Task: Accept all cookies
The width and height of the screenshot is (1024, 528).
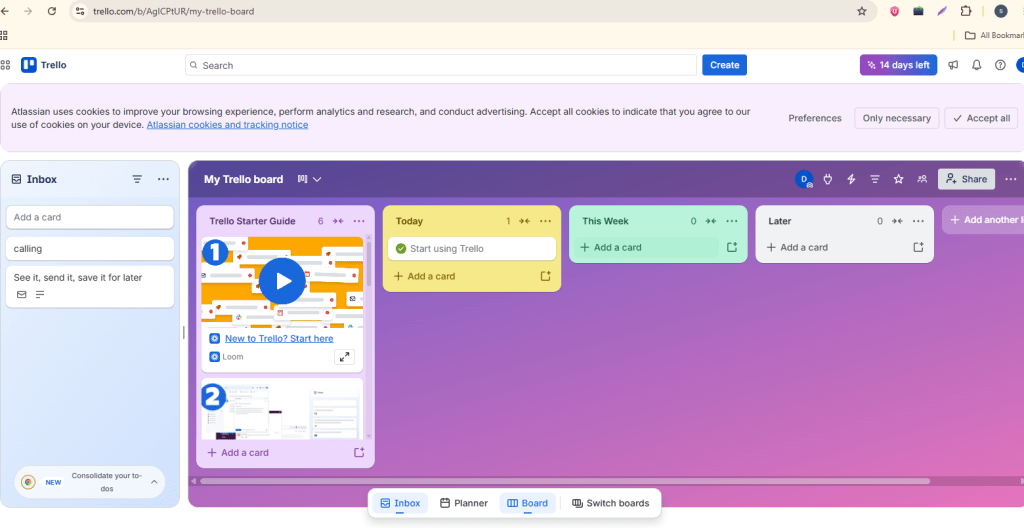Action: (981, 118)
